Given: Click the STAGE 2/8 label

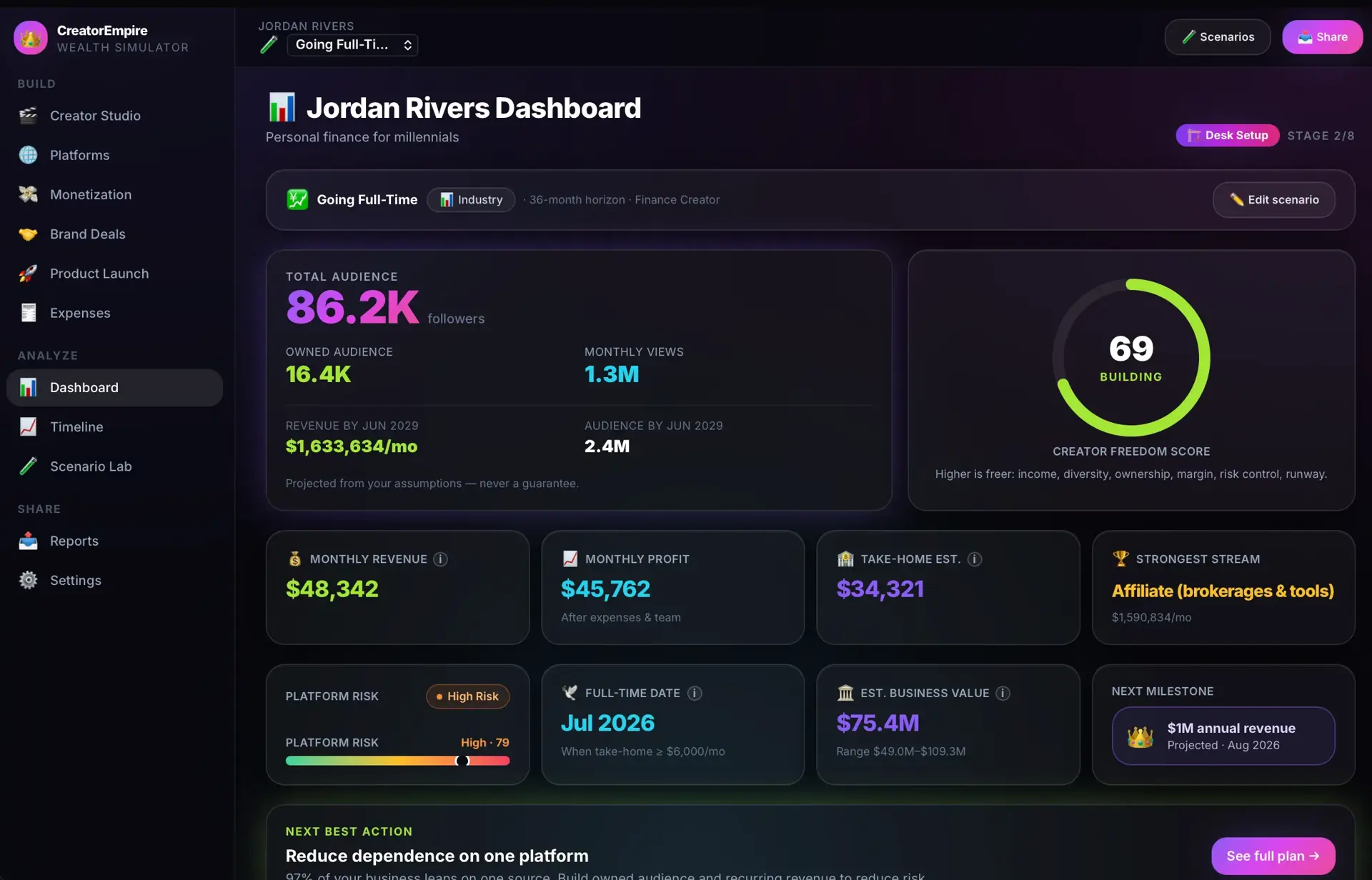Looking at the screenshot, I should point(1321,136).
